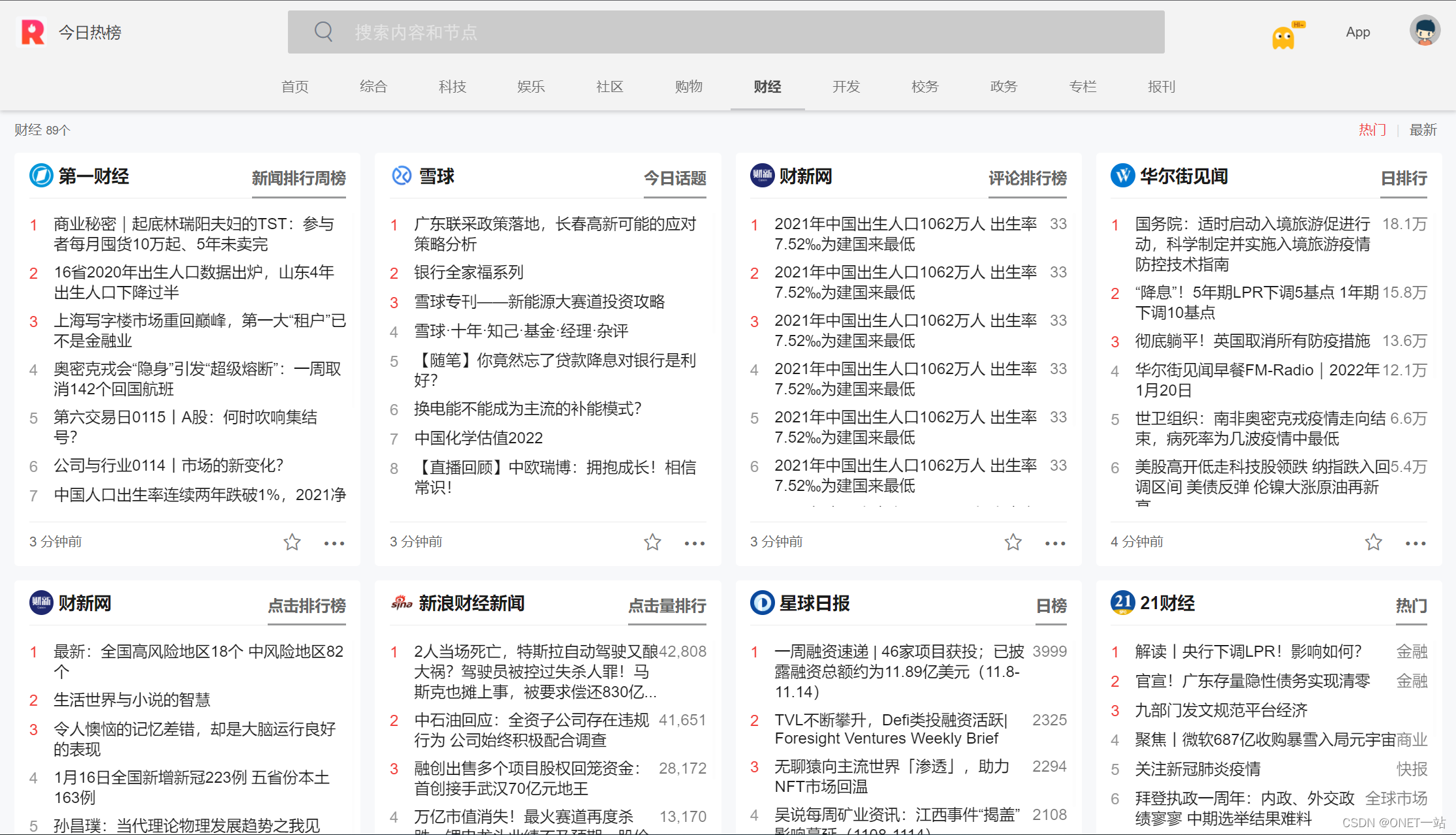Open the 点击排行榜 list tab
The height and width of the screenshot is (835, 1456).
click(x=307, y=605)
